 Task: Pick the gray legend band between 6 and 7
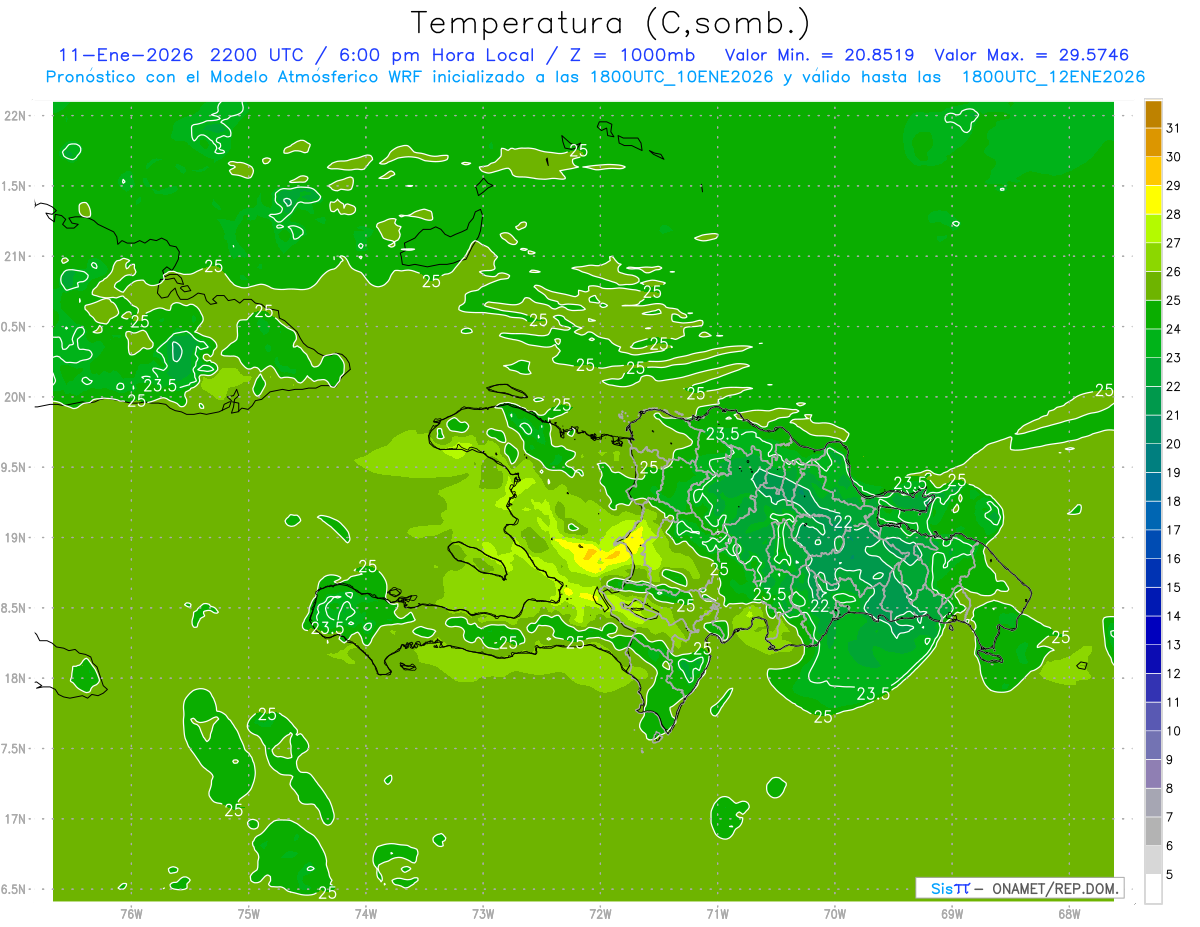click(1153, 831)
